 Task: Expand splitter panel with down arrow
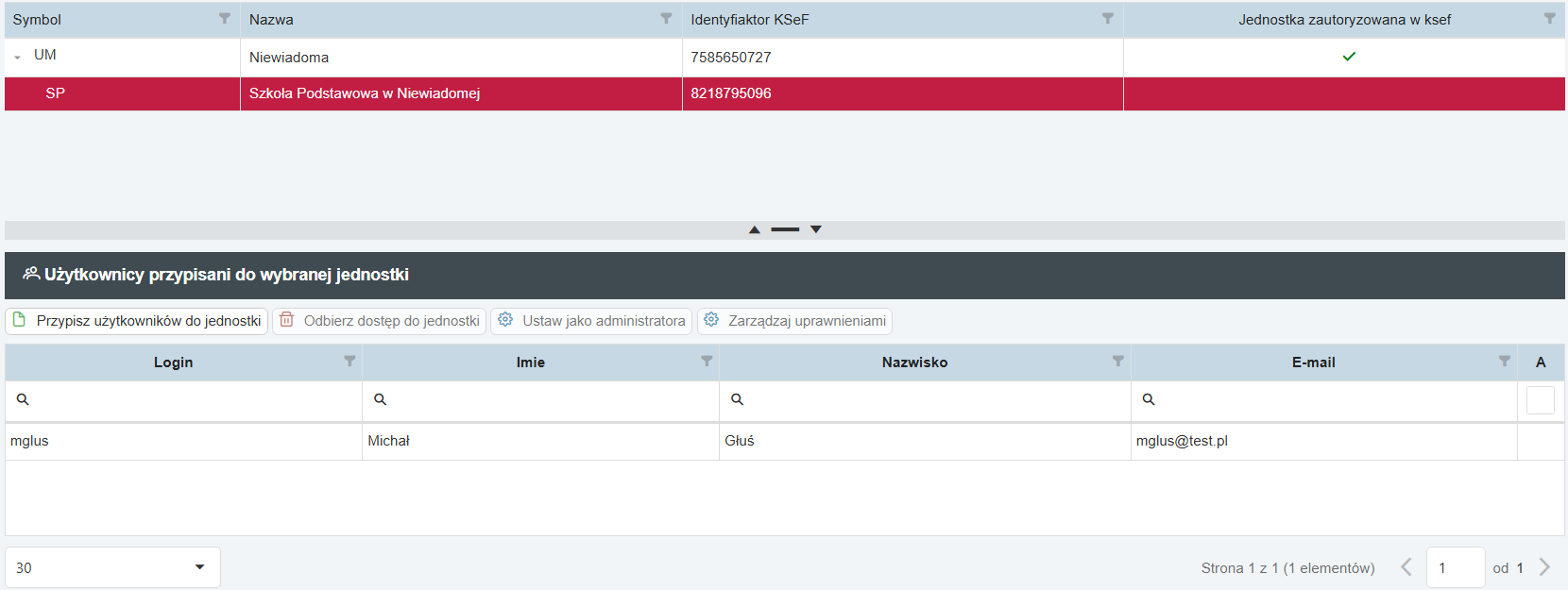point(816,229)
